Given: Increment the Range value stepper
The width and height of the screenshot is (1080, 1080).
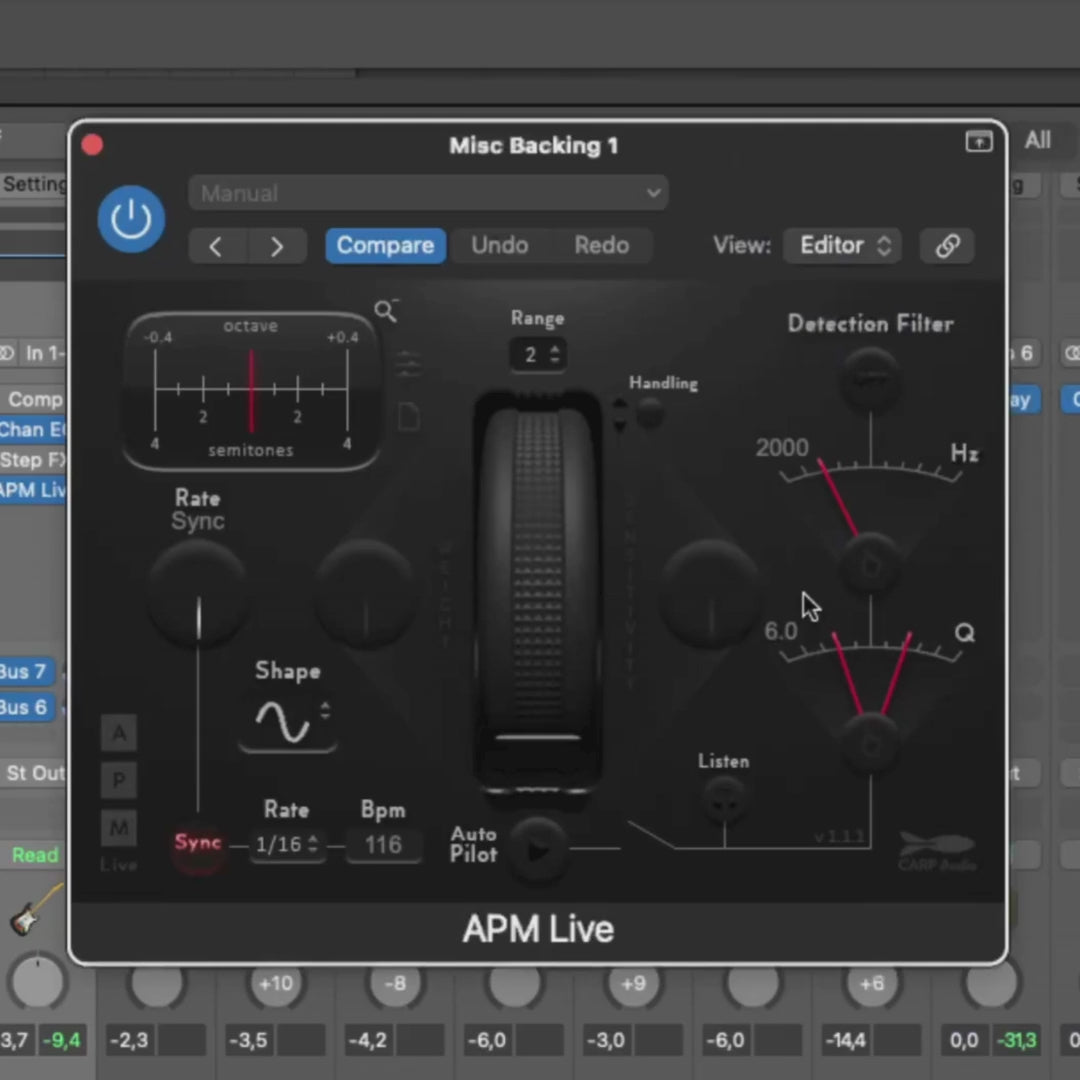Looking at the screenshot, I should pos(557,349).
